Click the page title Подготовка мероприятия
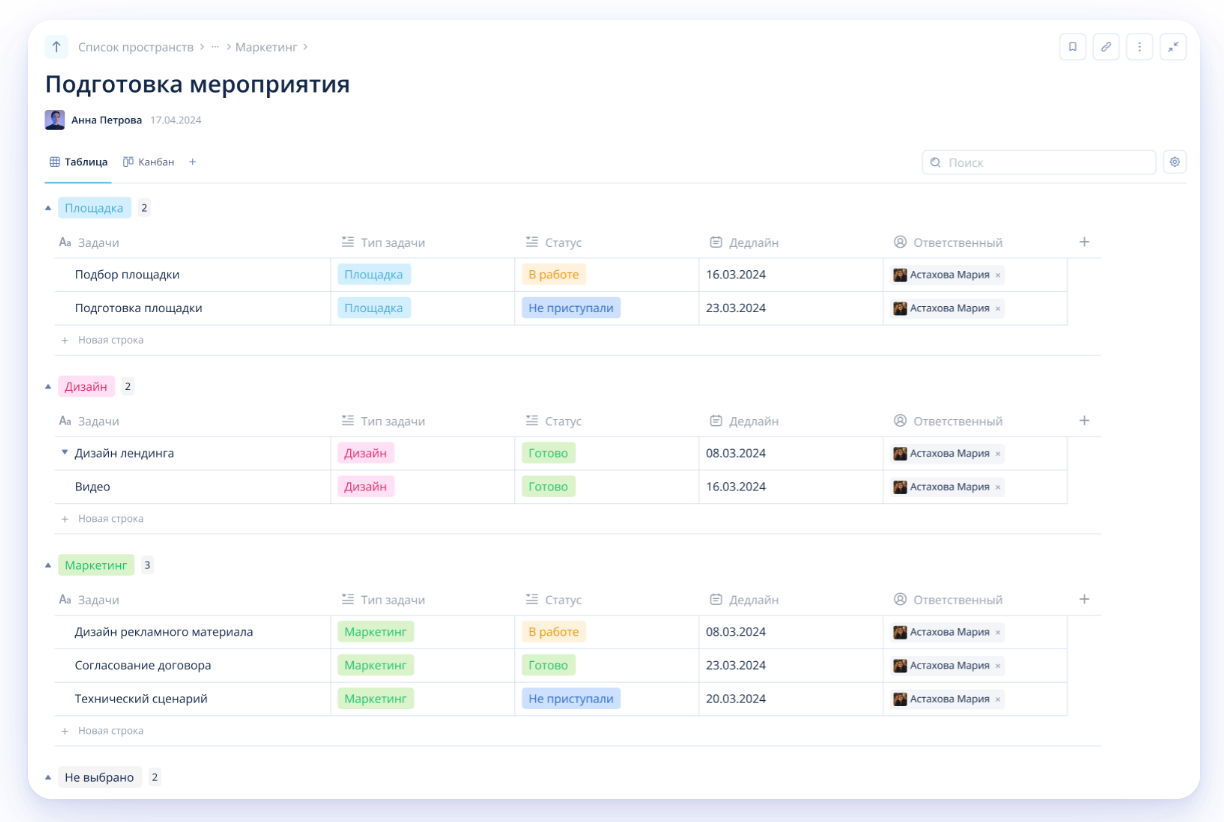This screenshot has height=822, width=1224. [x=198, y=84]
